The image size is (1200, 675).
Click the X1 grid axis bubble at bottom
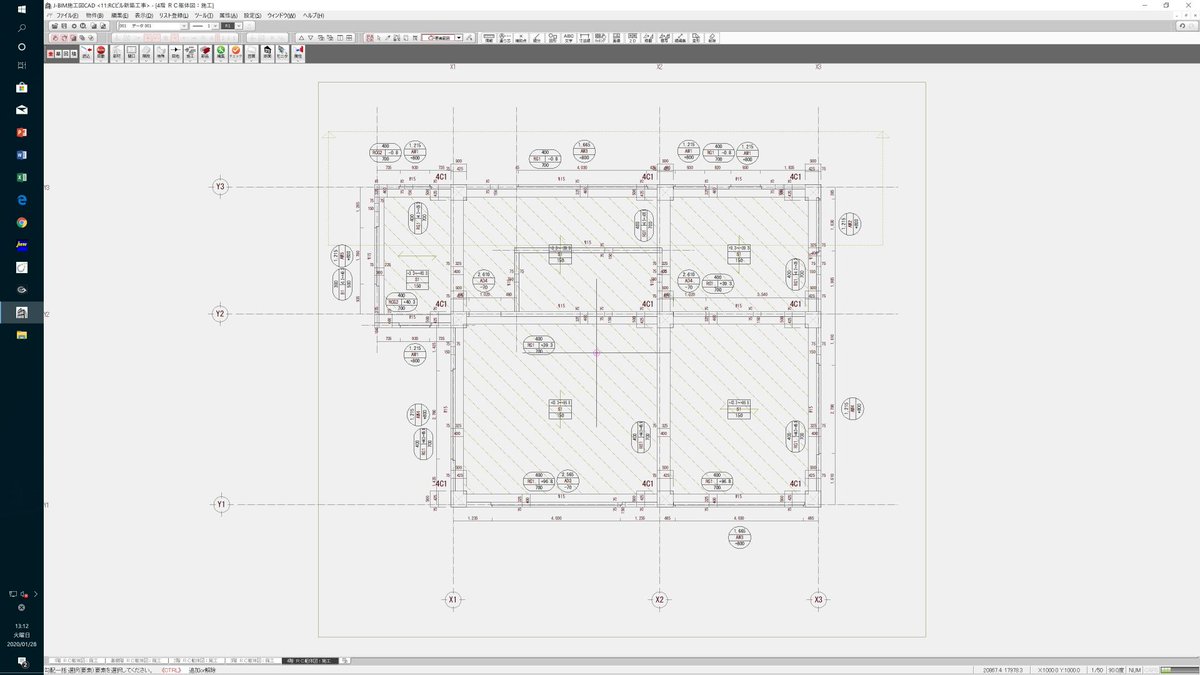click(x=453, y=600)
